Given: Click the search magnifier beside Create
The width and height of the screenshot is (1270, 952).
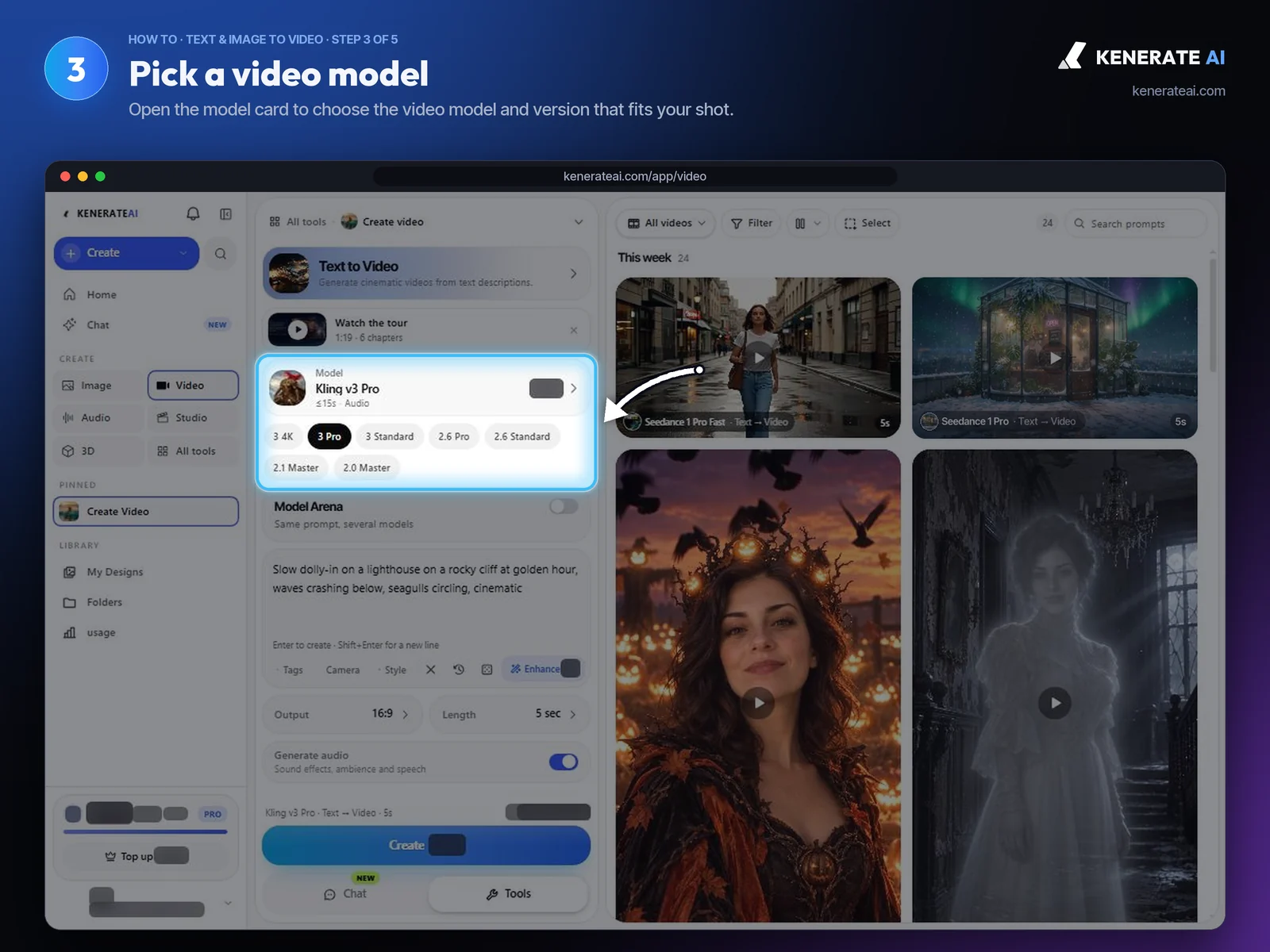Looking at the screenshot, I should (x=221, y=254).
